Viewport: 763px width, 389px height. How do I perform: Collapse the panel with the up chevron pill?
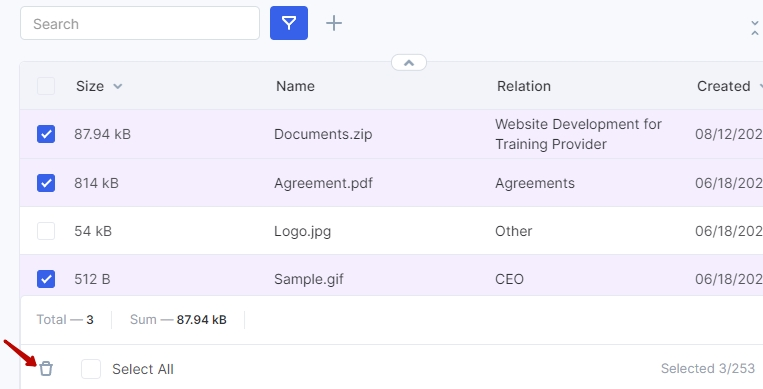click(x=409, y=62)
